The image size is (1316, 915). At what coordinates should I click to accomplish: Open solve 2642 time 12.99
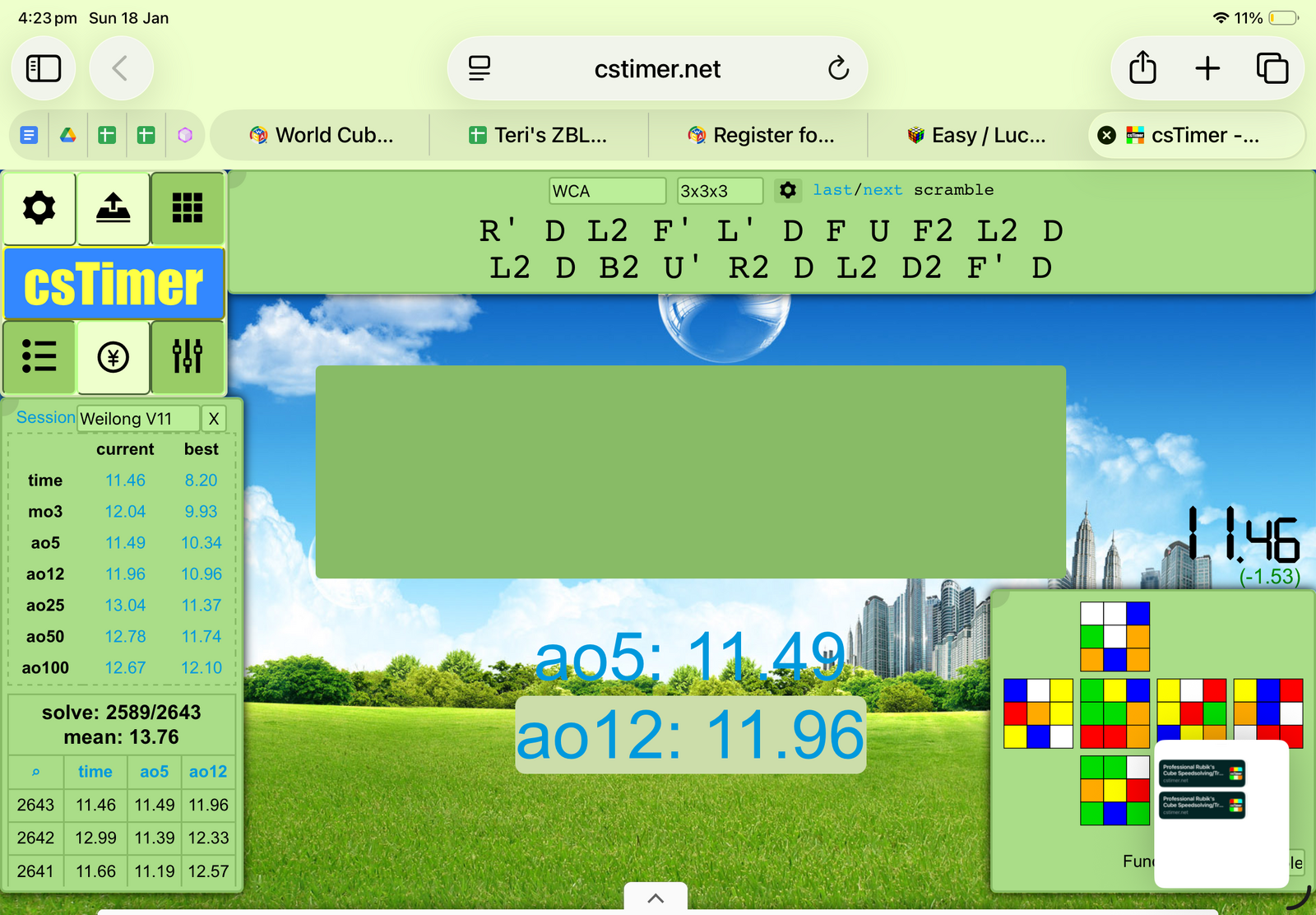[x=95, y=838]
